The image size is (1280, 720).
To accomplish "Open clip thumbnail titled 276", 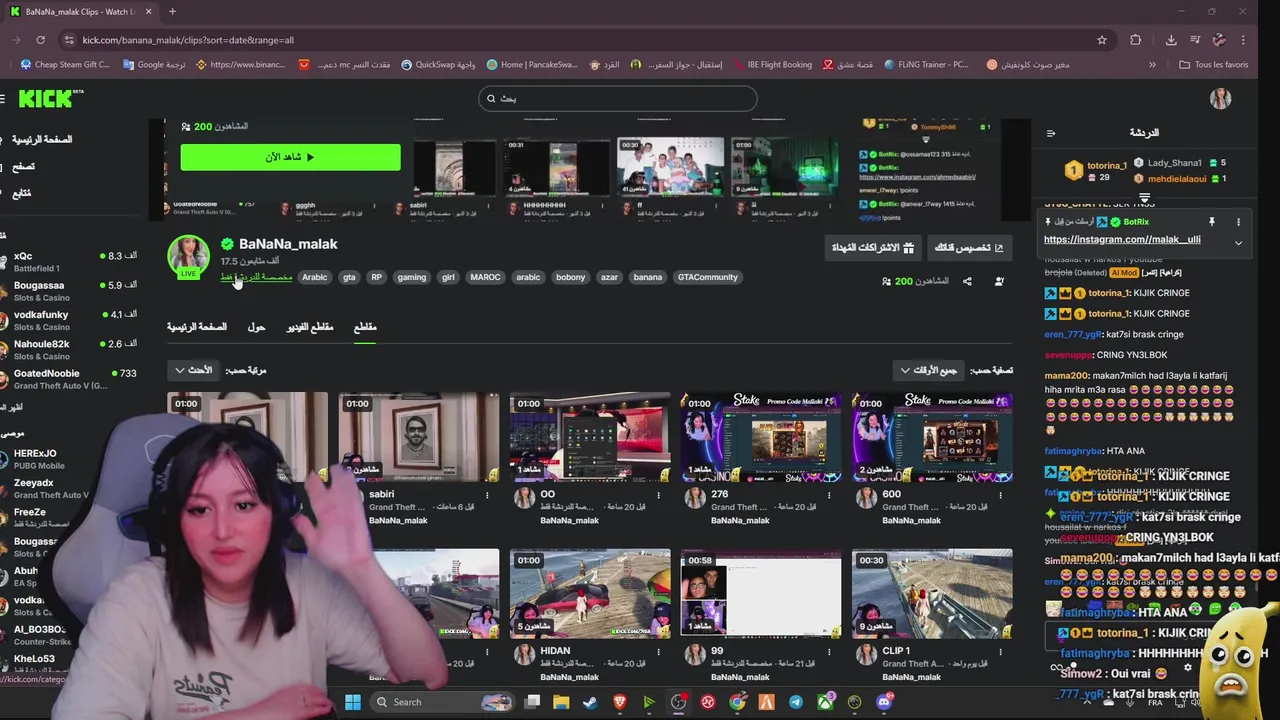I will (x=761, y=437).
